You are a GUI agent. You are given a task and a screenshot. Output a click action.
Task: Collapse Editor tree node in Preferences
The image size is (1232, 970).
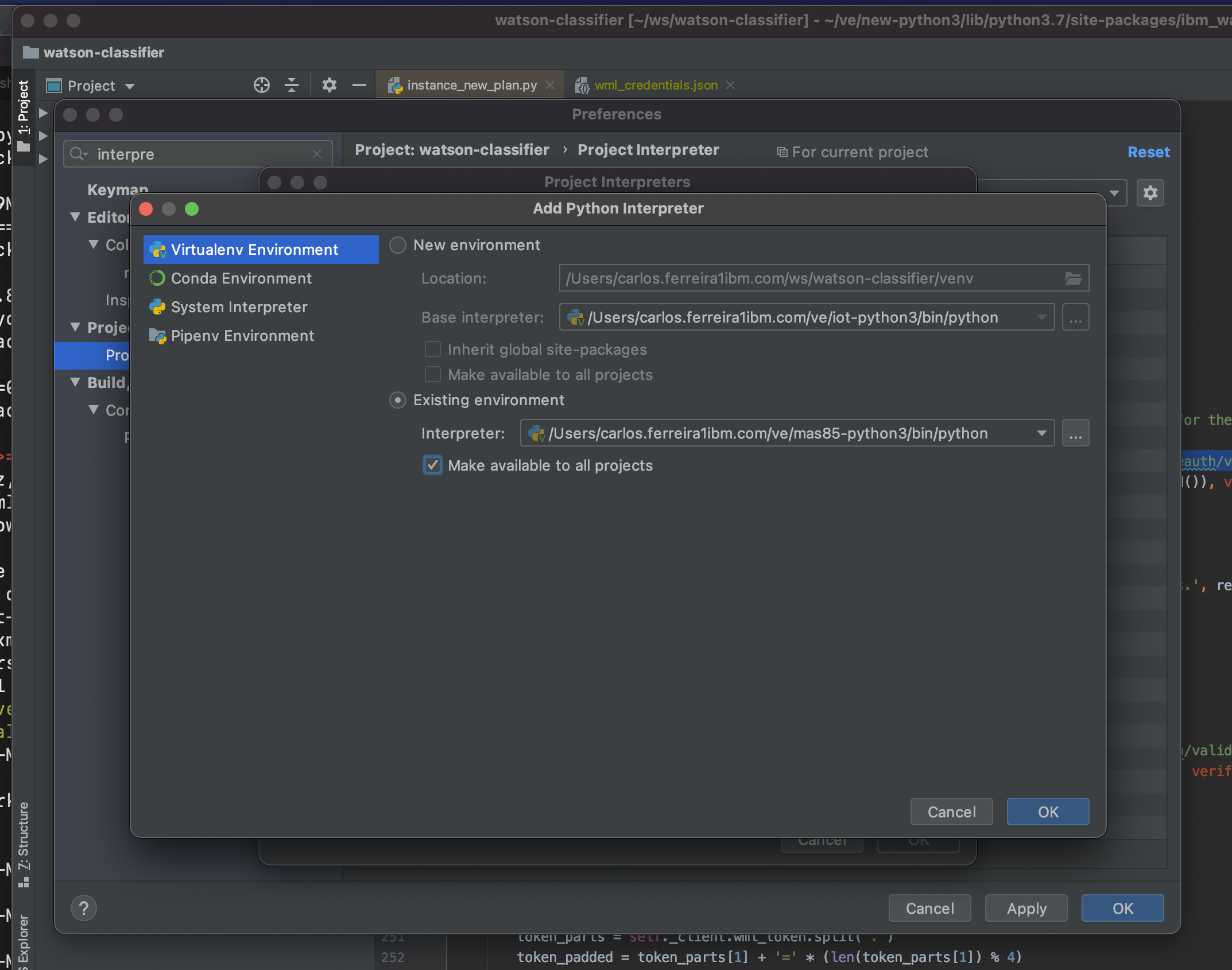tap(75, 217)
